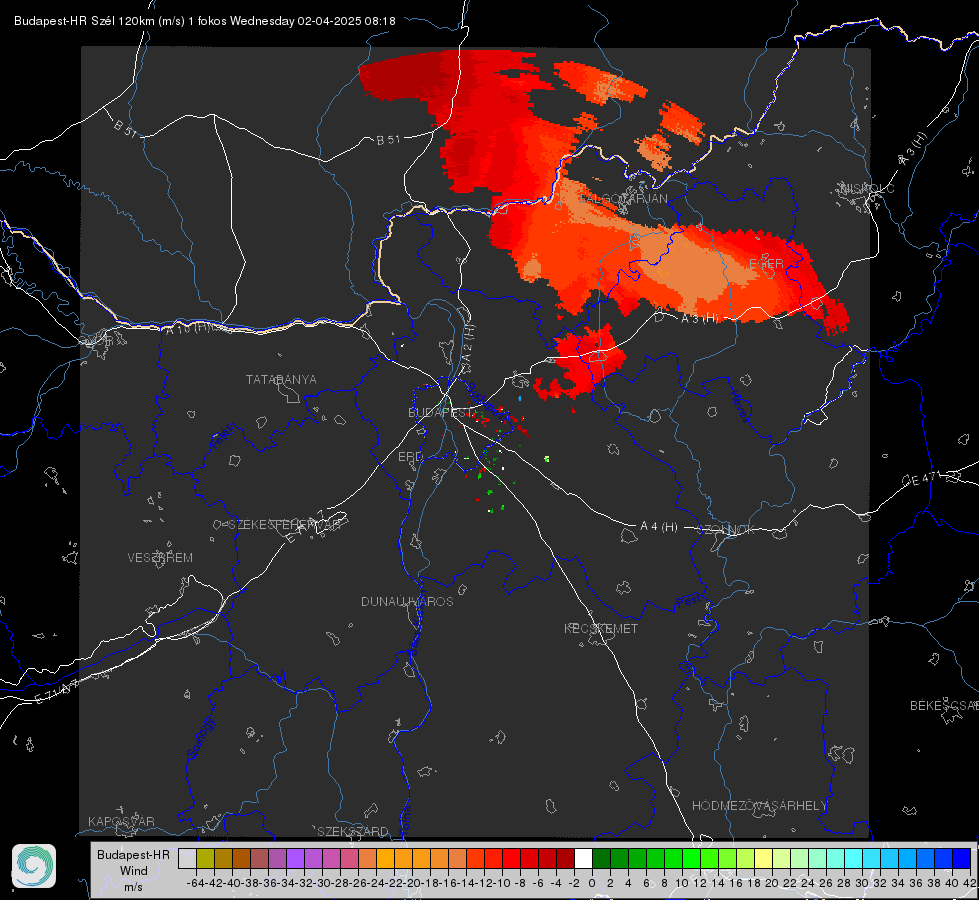Select the 'B 51' label near the dark red echo
This screenshot has height=900, width=979.
[x=388, y=140]
